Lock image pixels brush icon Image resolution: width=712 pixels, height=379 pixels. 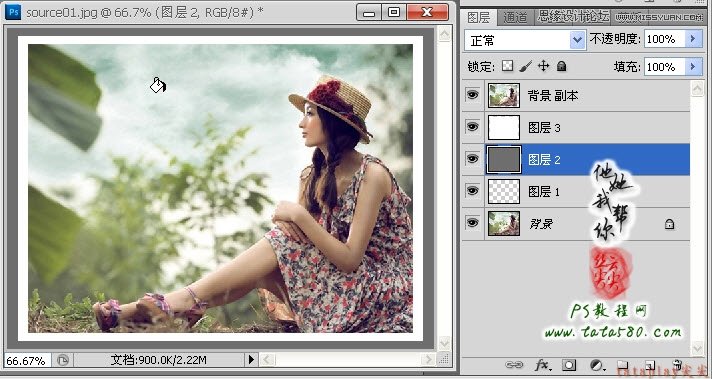[x=525, y=66]
